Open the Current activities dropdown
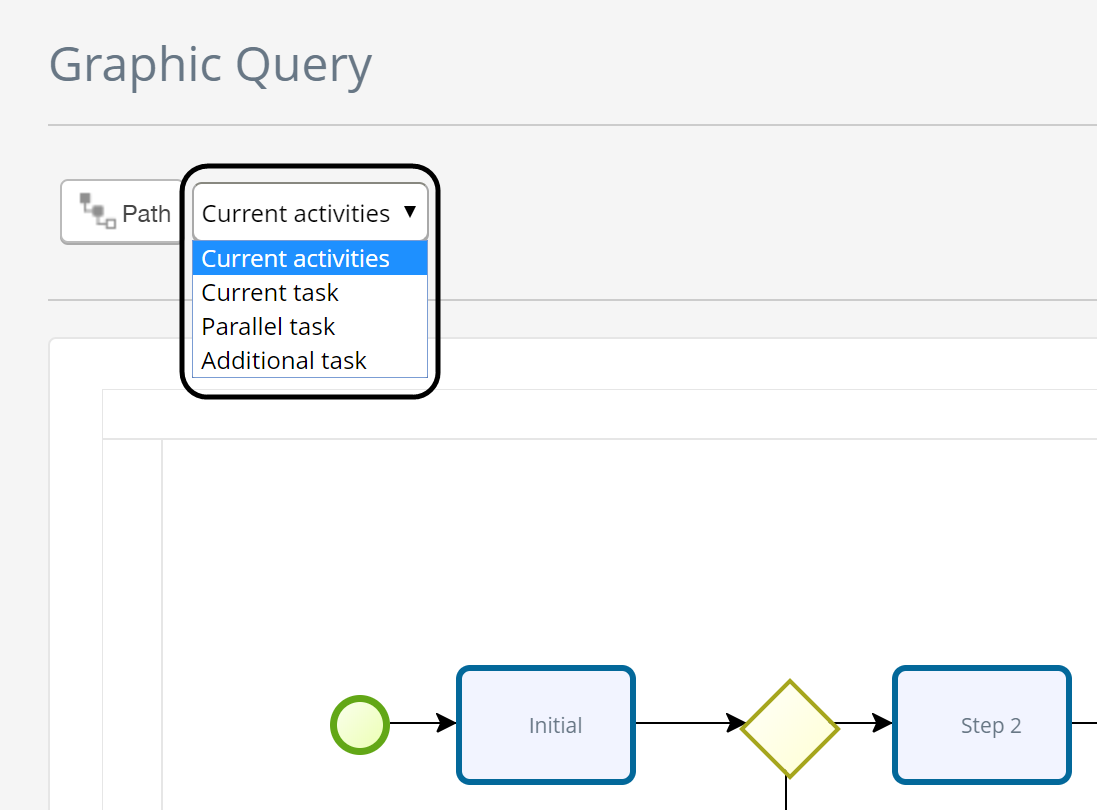Image resolution: width=1097 pixels, height=810 pixels. point(310,212)
